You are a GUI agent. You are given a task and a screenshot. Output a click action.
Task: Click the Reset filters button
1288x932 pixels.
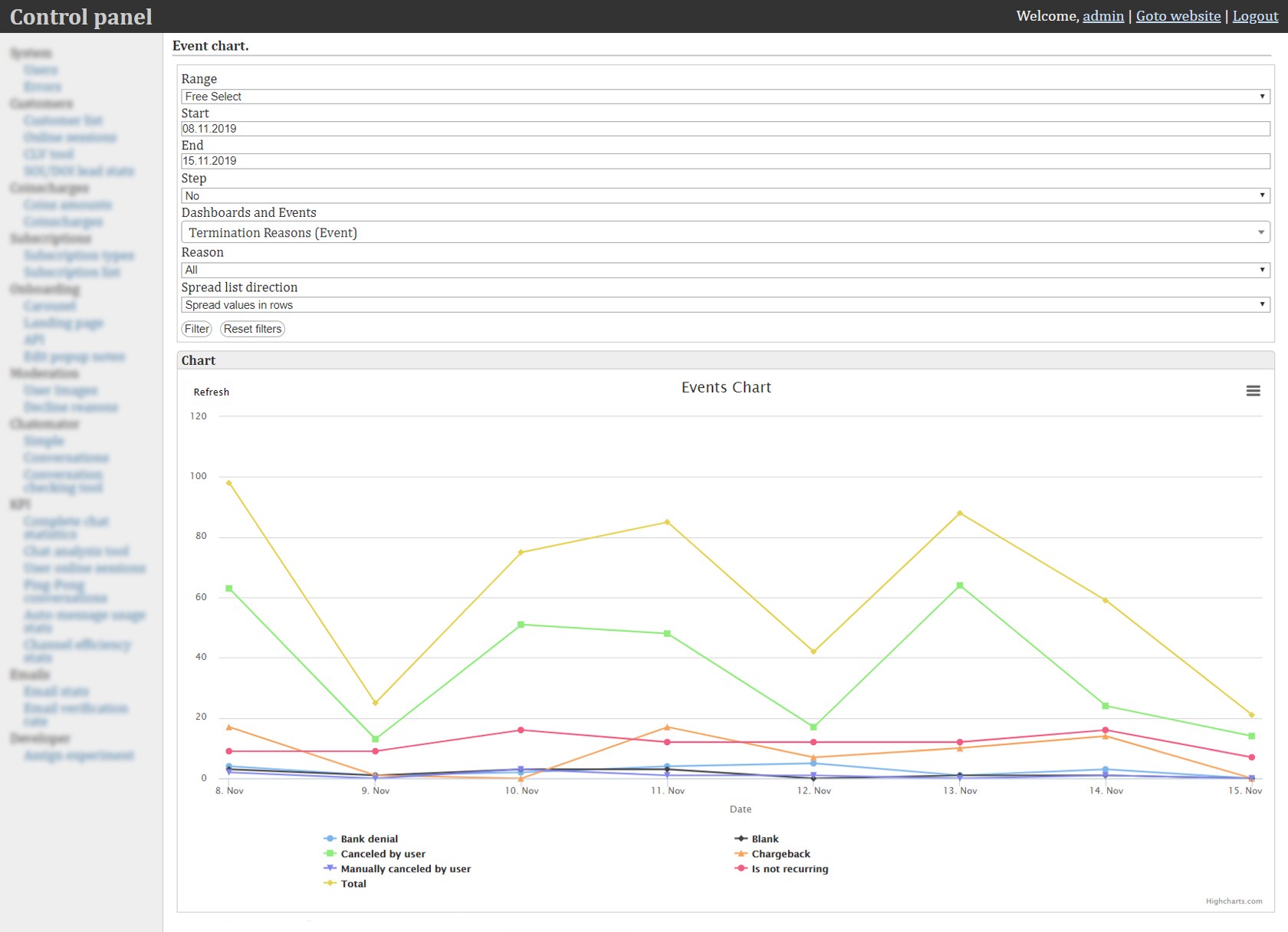(x=252, y=329)
